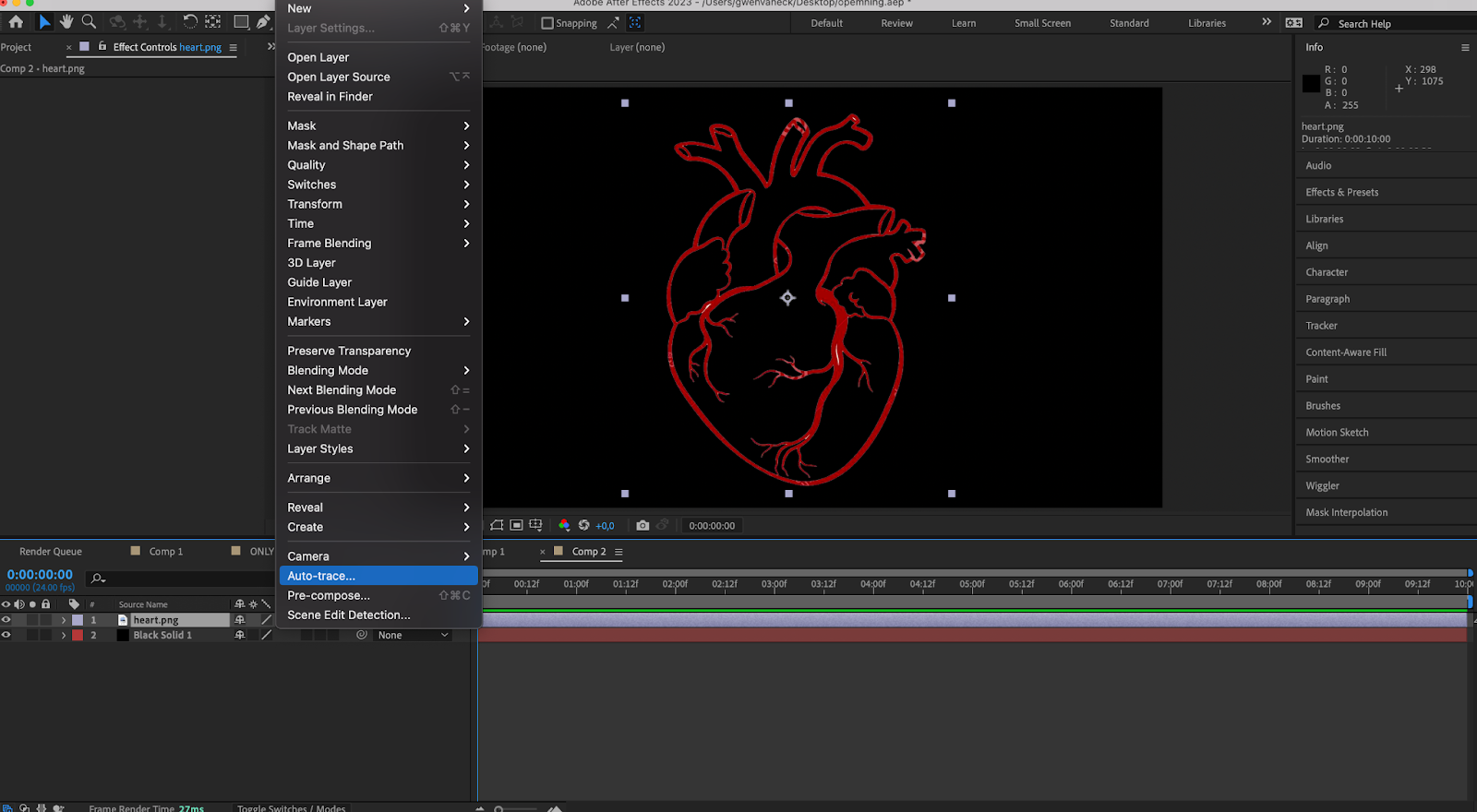
Task: Open the Effects & Presets panel
Action: tap(1341, 192)
